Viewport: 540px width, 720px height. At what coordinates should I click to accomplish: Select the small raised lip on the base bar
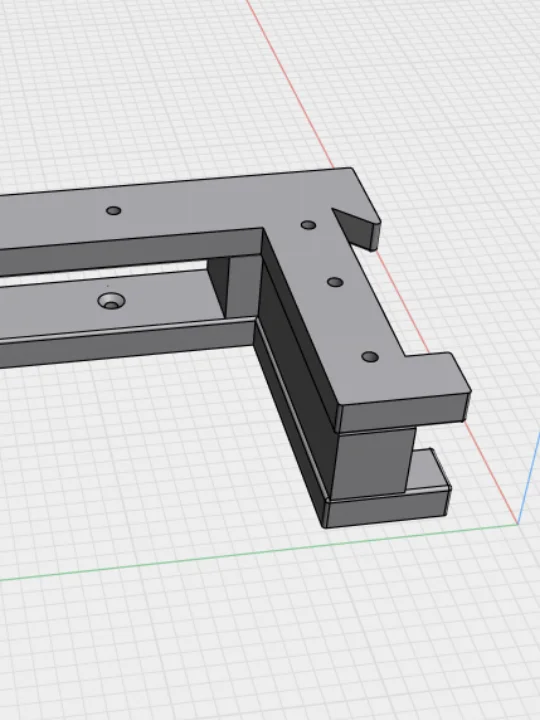click(x=428, y=470)
